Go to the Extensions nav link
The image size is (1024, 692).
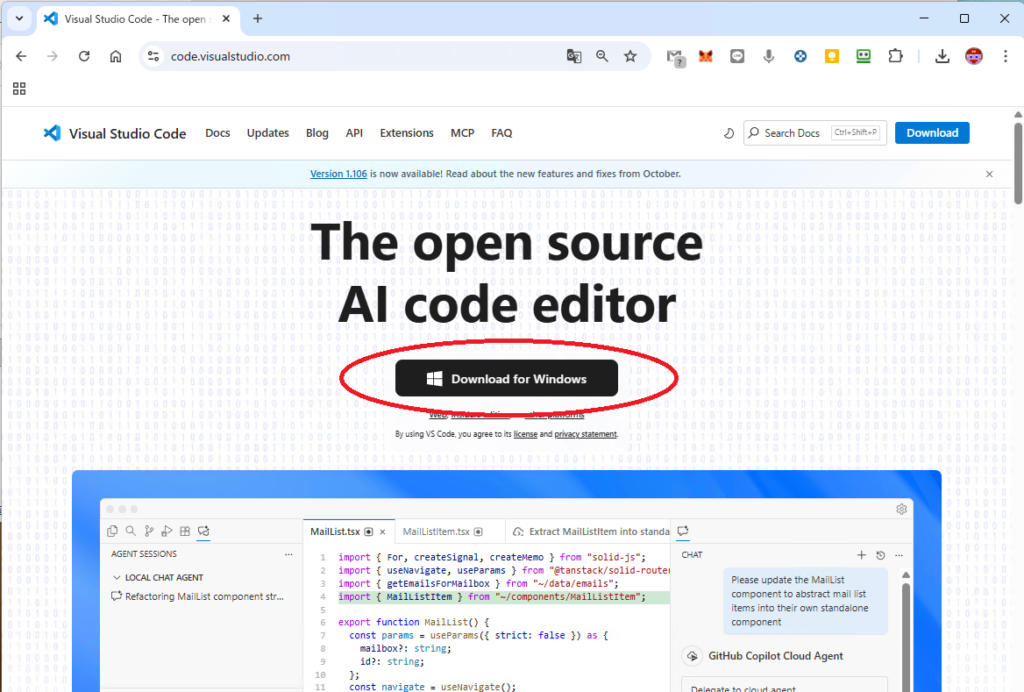pyautogui.click(x=406, y=133)
